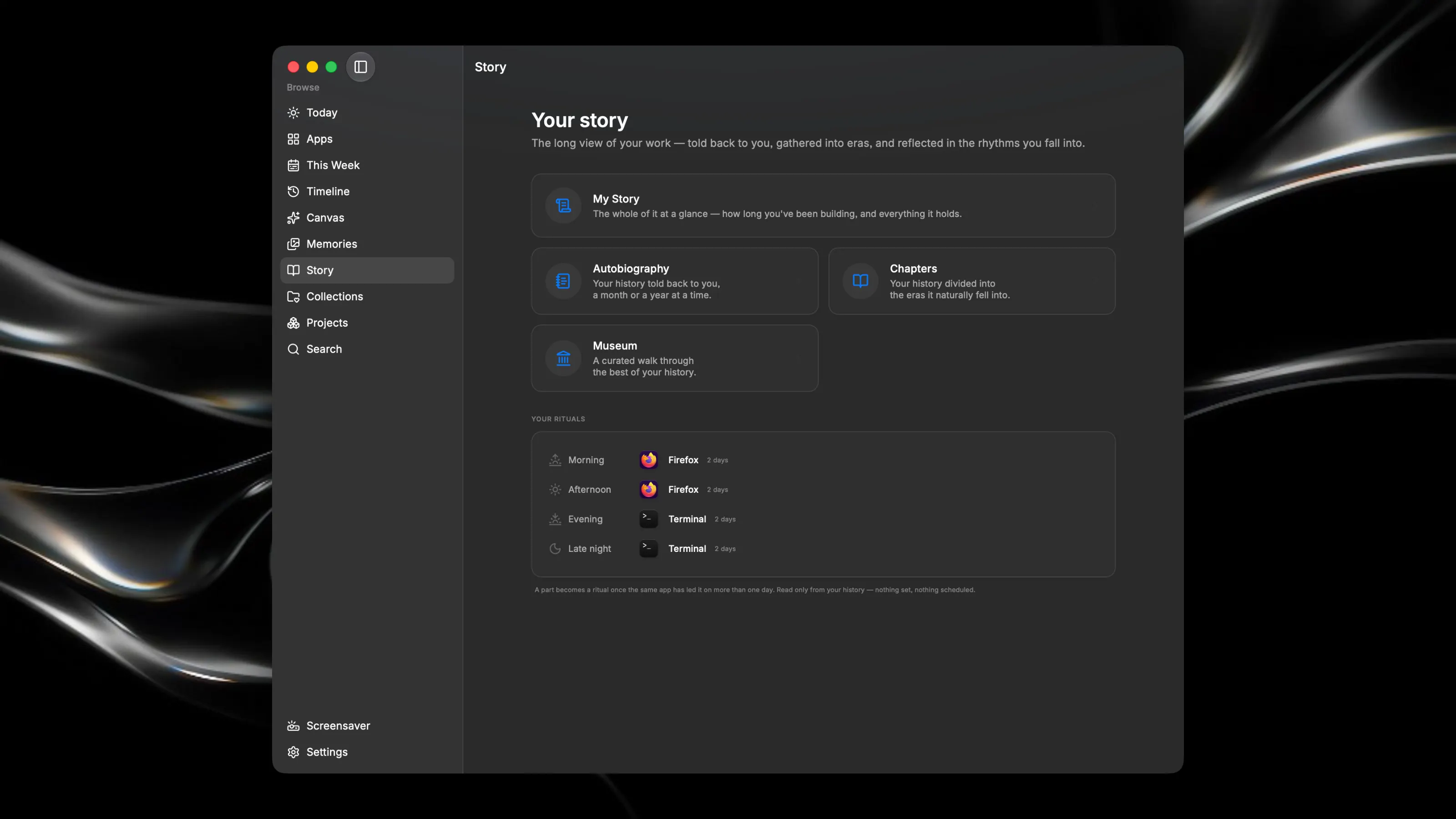Open the Projects blocks icon

(293, 323)
